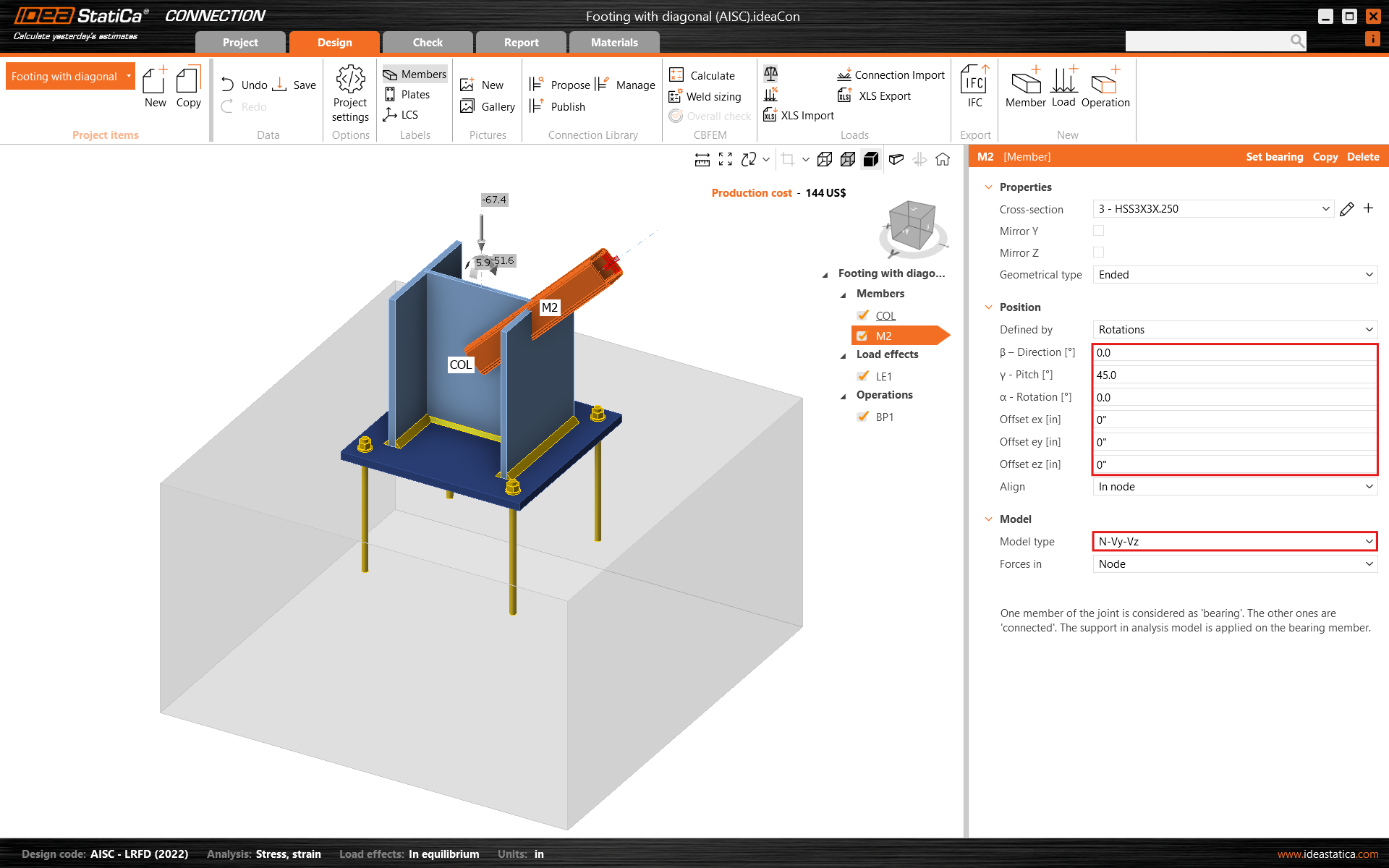Screen dimensions: 1389x868
Task: Click Delete in the M2 header
Action: pyautogui.click(x=1363, y=157)
